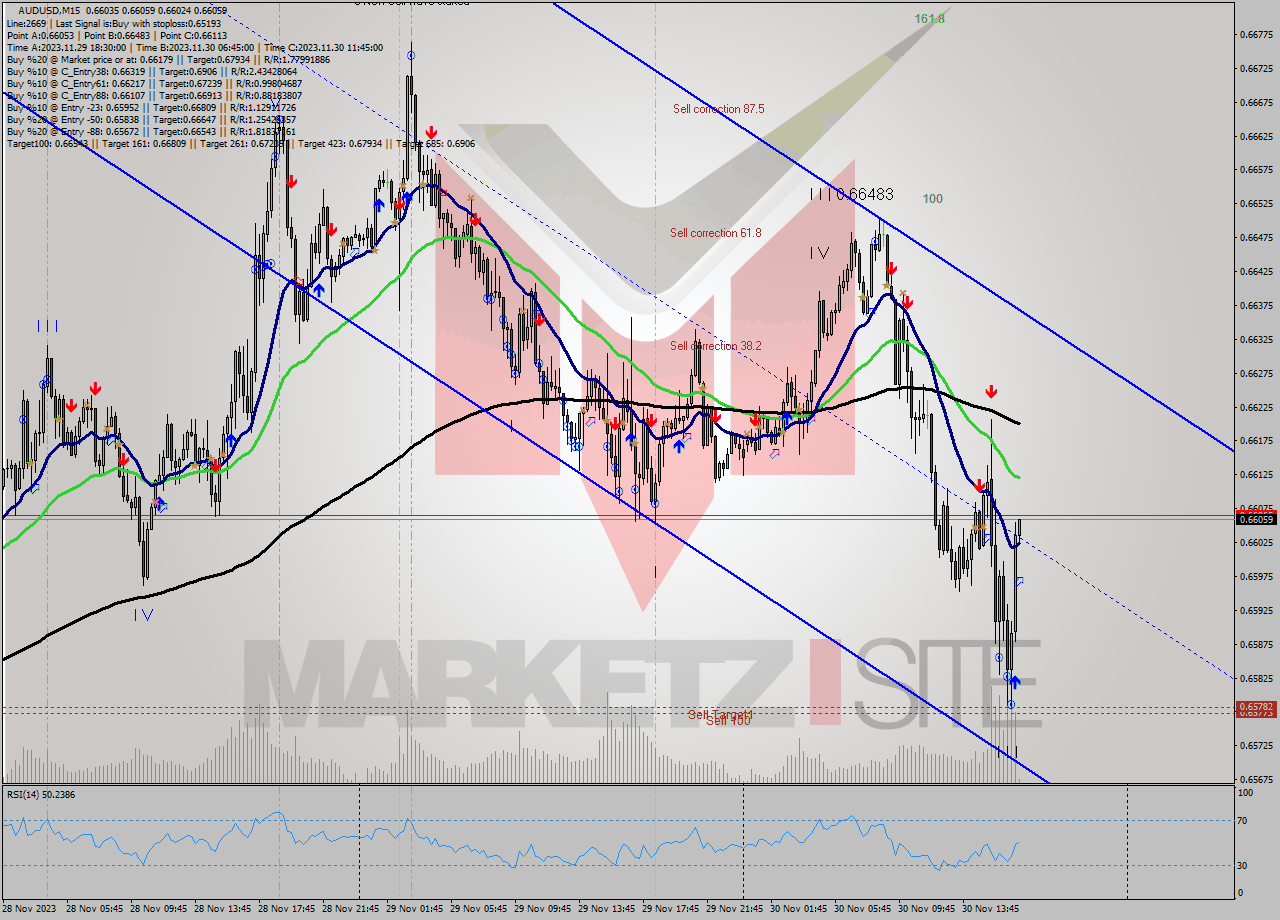Click the current price tag 0.66059

click(x=1256, y=519)
